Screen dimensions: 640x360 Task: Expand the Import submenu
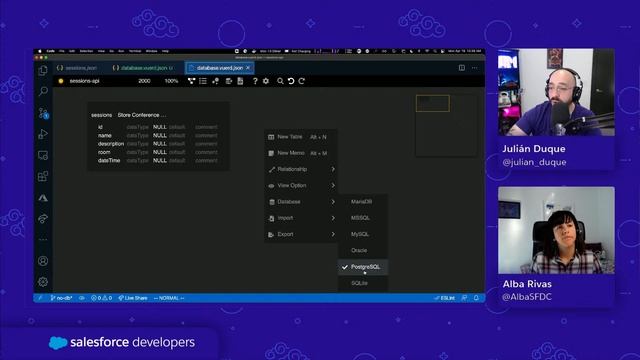pos(301,218)
